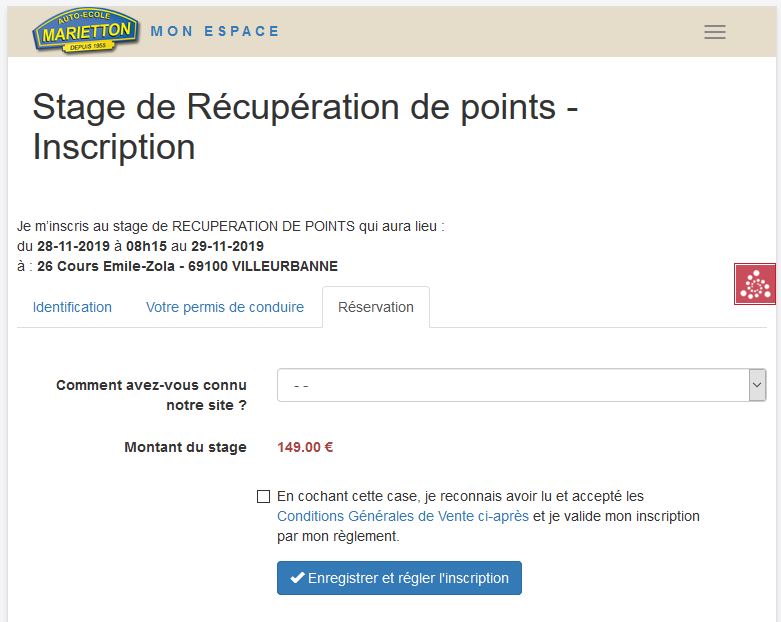Click the 28-11-2019 start date text
Screen dimensions: 781x622
point(72,246)
